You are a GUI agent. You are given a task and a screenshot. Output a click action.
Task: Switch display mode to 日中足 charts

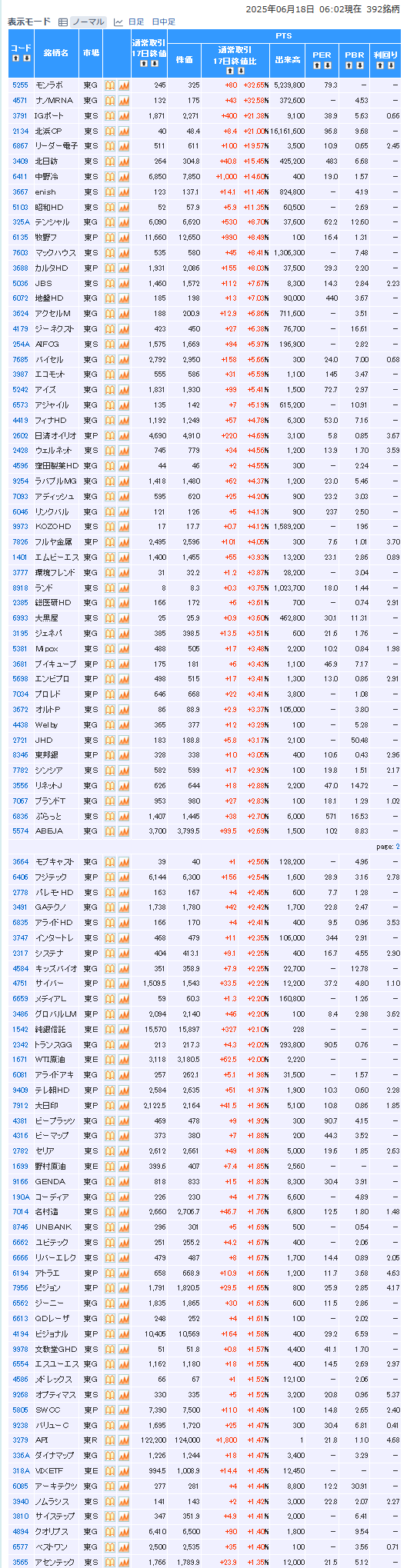point(163,22)
